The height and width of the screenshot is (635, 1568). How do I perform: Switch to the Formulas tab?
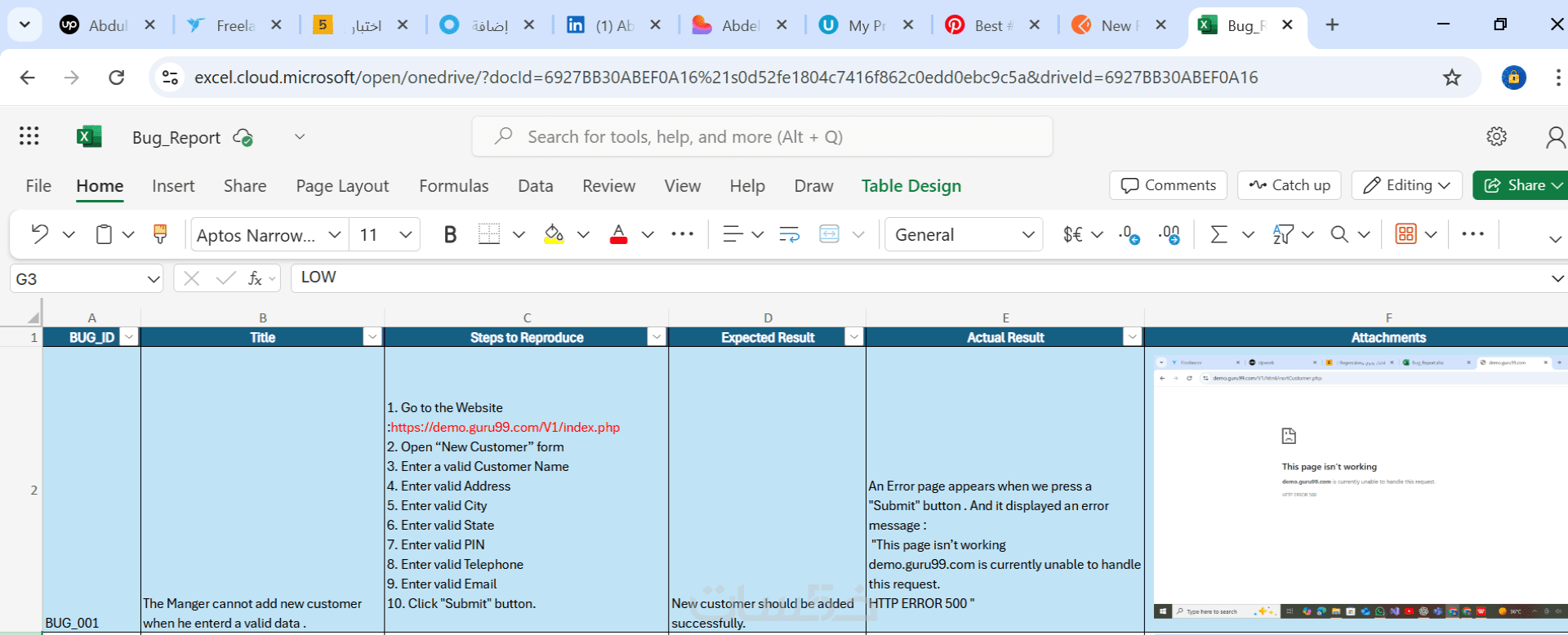[454, 186]
